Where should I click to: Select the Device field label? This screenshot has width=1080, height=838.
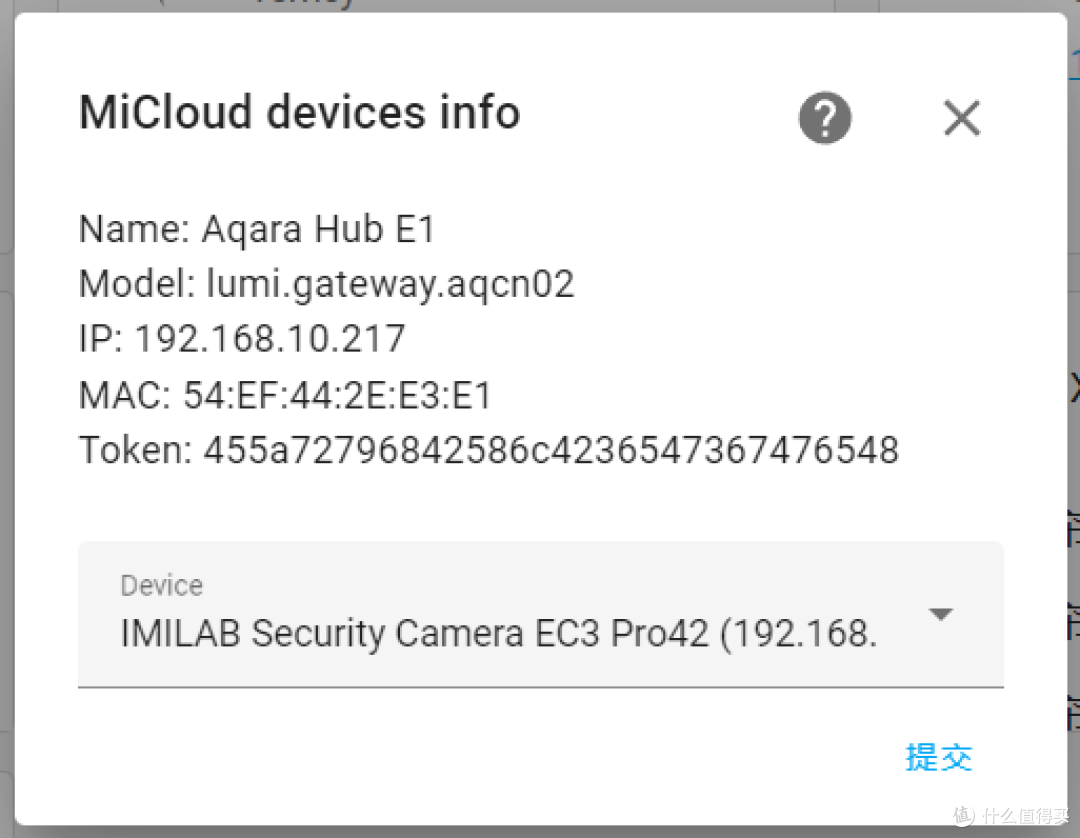(161, 585)
